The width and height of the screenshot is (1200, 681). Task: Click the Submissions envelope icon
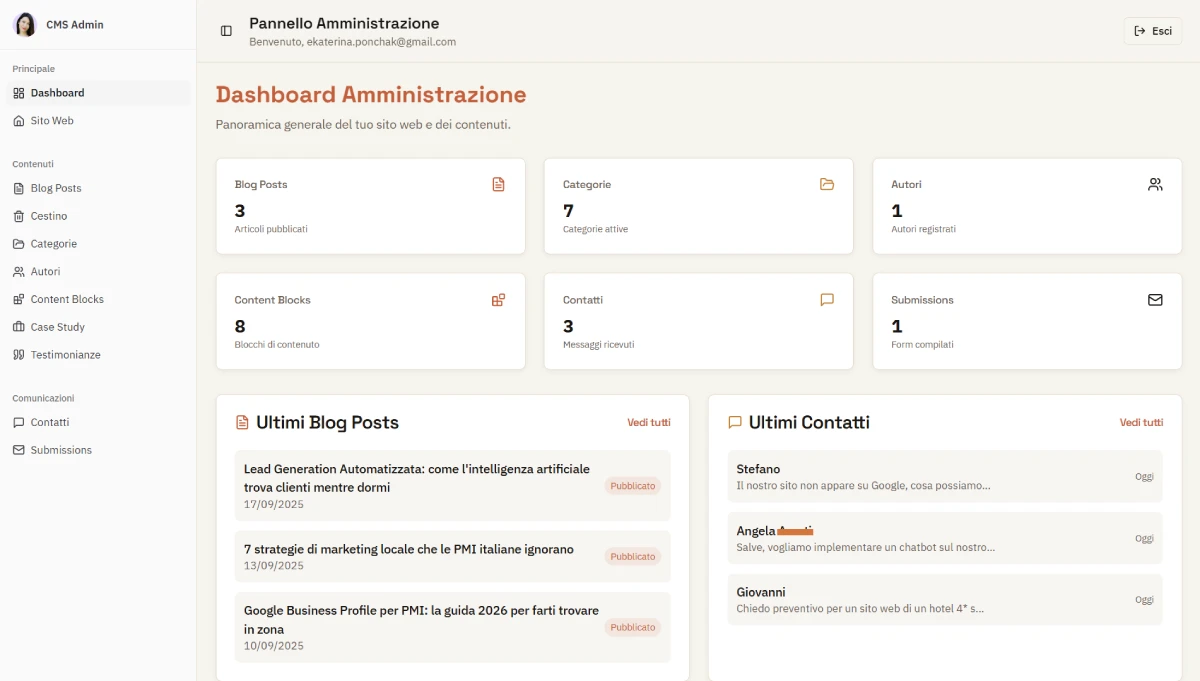(x=1155, y=299)
